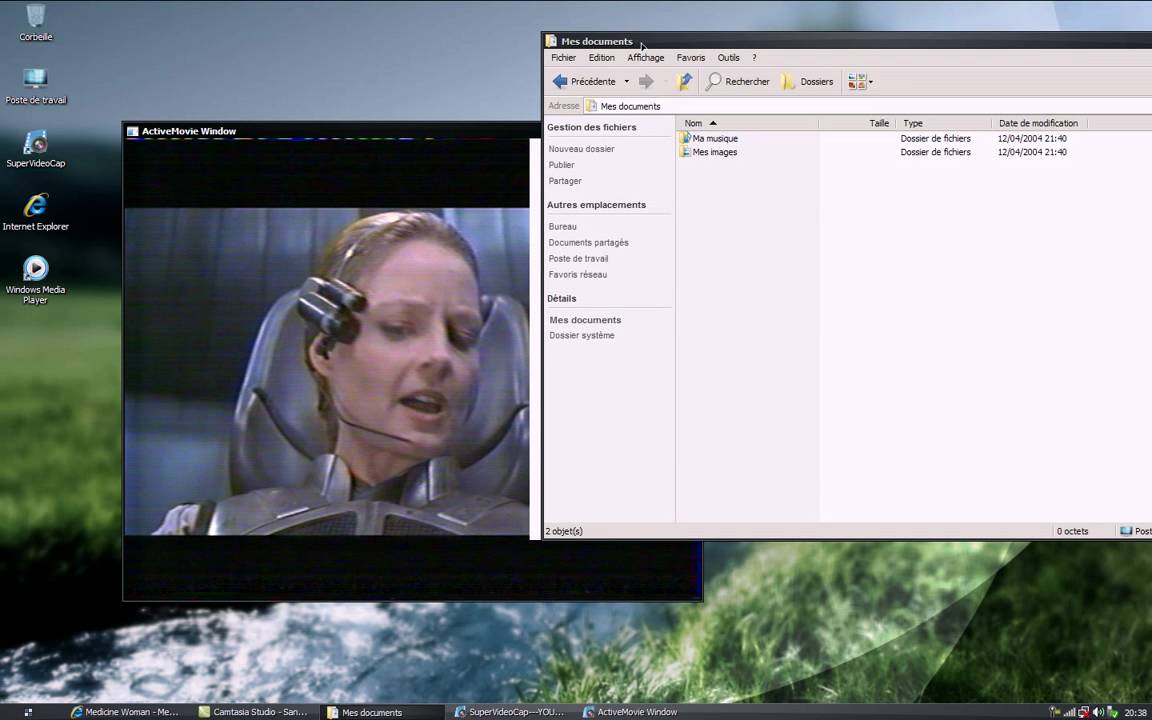
Task: Click the blue Précédente back arrow
Action: [560, 82]
